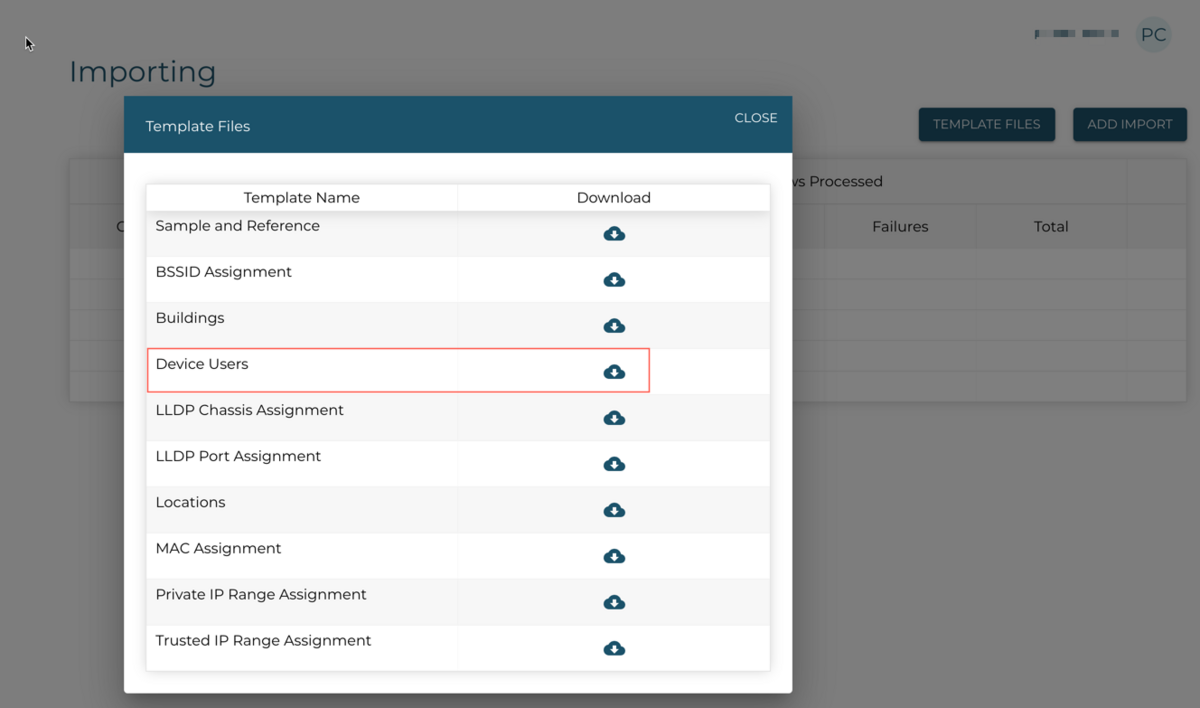Download the Sample and Reference template

tap(614, 233)
